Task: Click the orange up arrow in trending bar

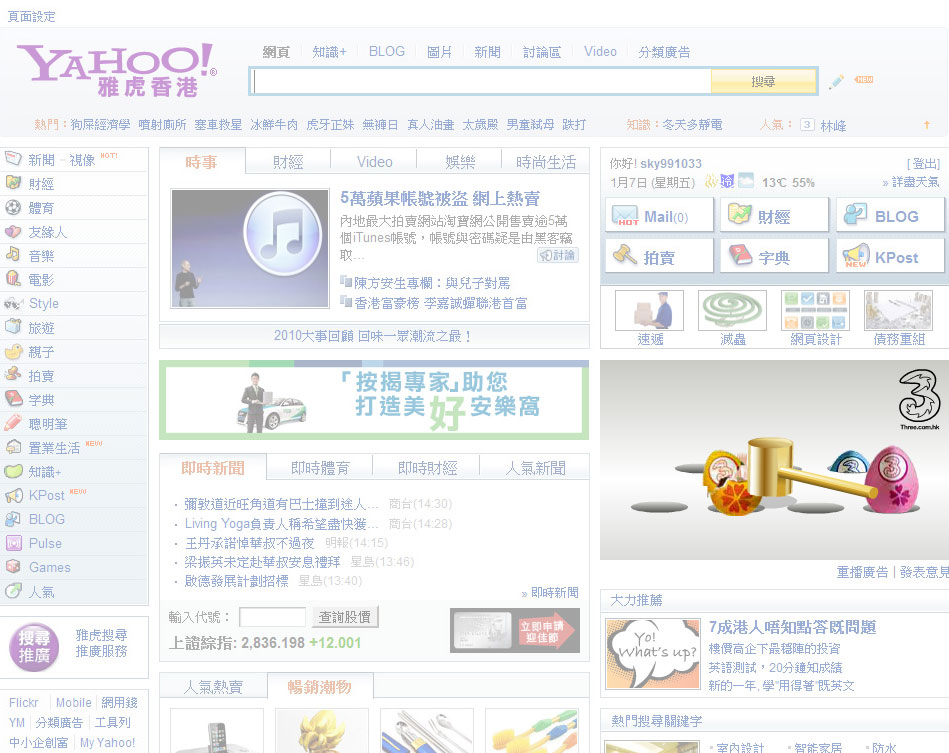Action: click(x=927, y=125)
